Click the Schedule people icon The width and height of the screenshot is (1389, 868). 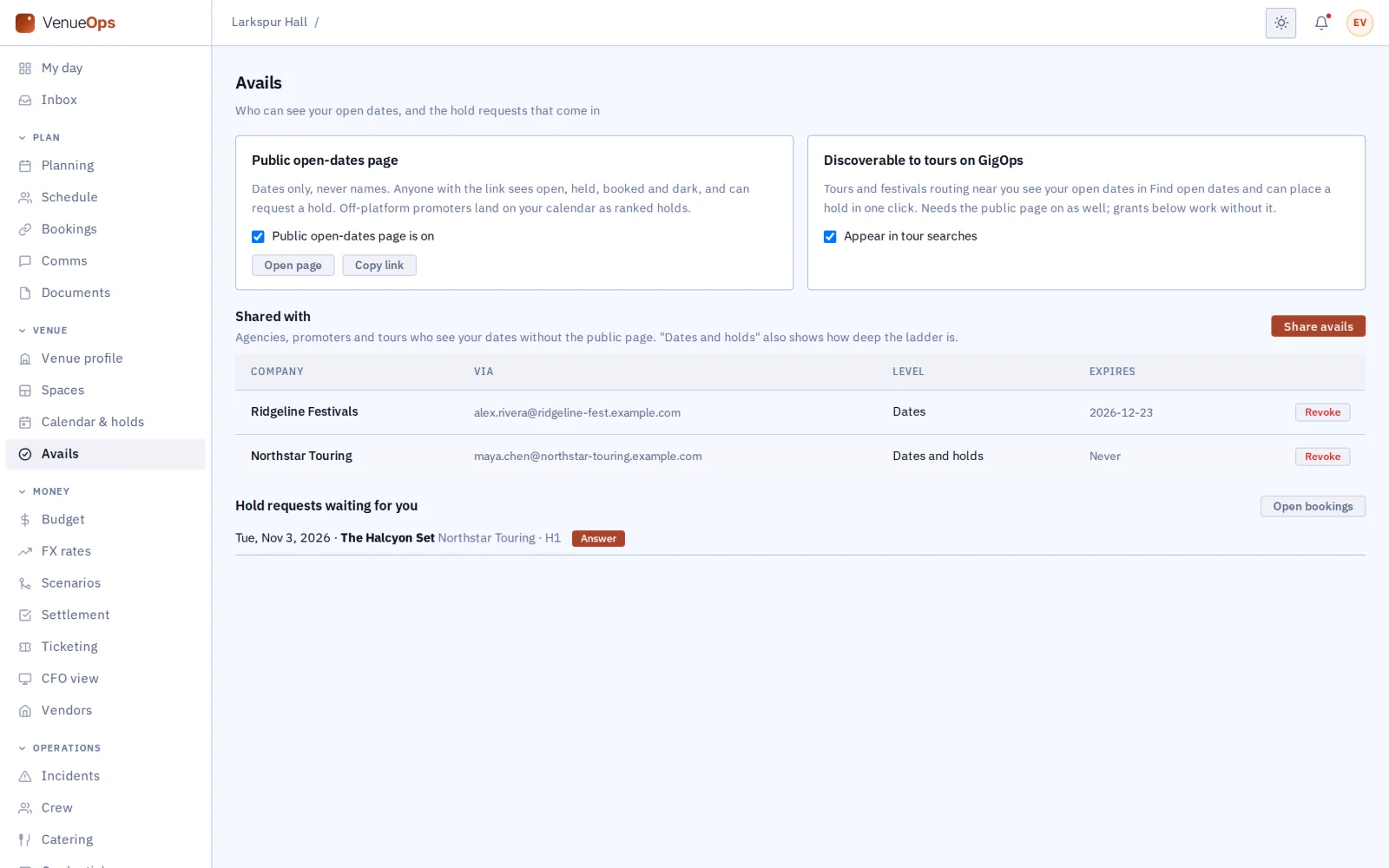(x=25, y=198)
